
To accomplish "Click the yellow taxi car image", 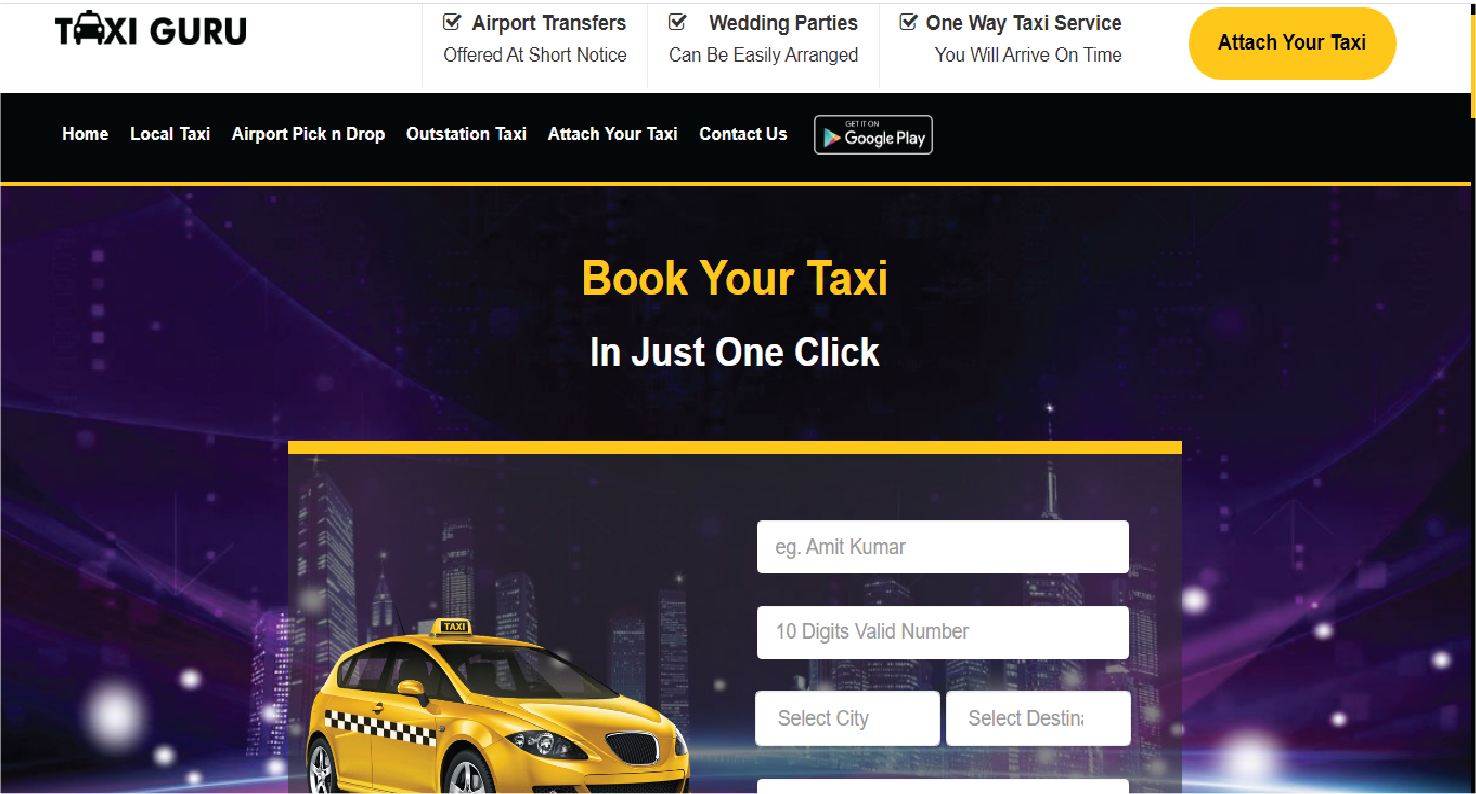I will [x=497, y=706].
